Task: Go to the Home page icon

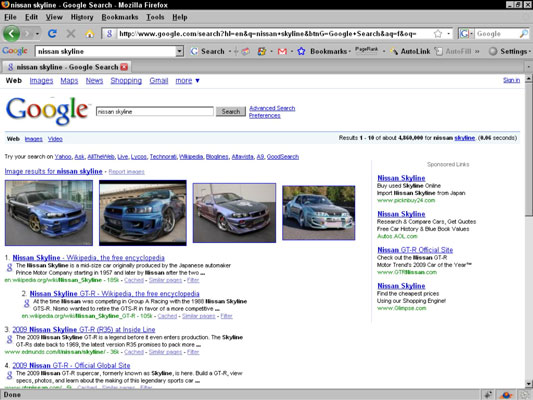Action: point(90,34)
